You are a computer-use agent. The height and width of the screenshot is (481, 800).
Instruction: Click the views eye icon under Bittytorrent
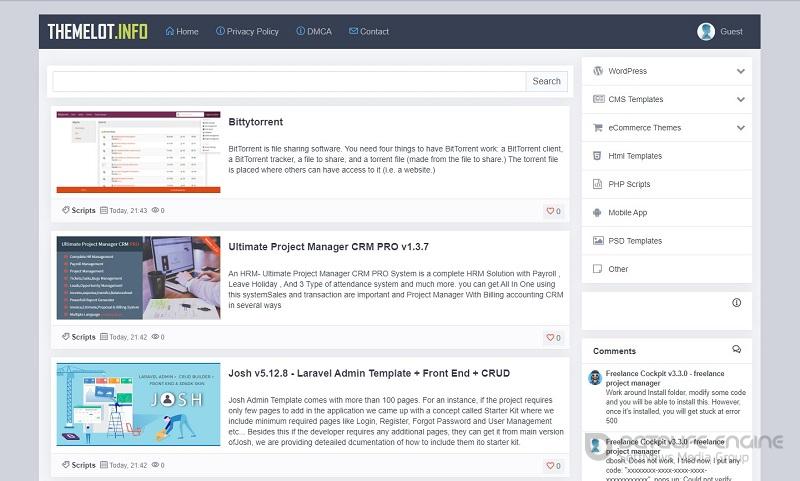pos(155,210)
